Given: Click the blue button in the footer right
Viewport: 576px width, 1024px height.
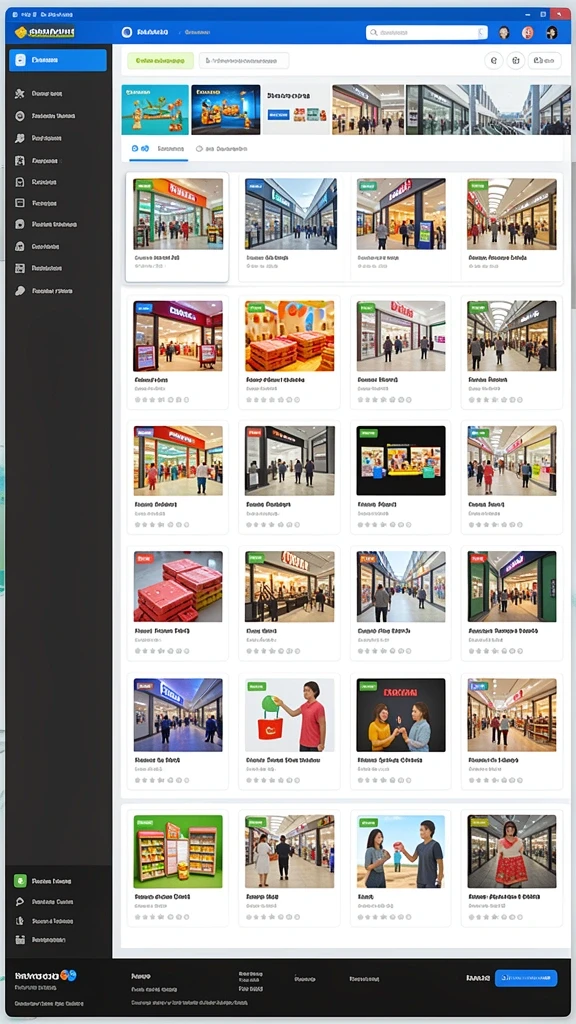Looking at the screenshot, I should click(526, 978).
